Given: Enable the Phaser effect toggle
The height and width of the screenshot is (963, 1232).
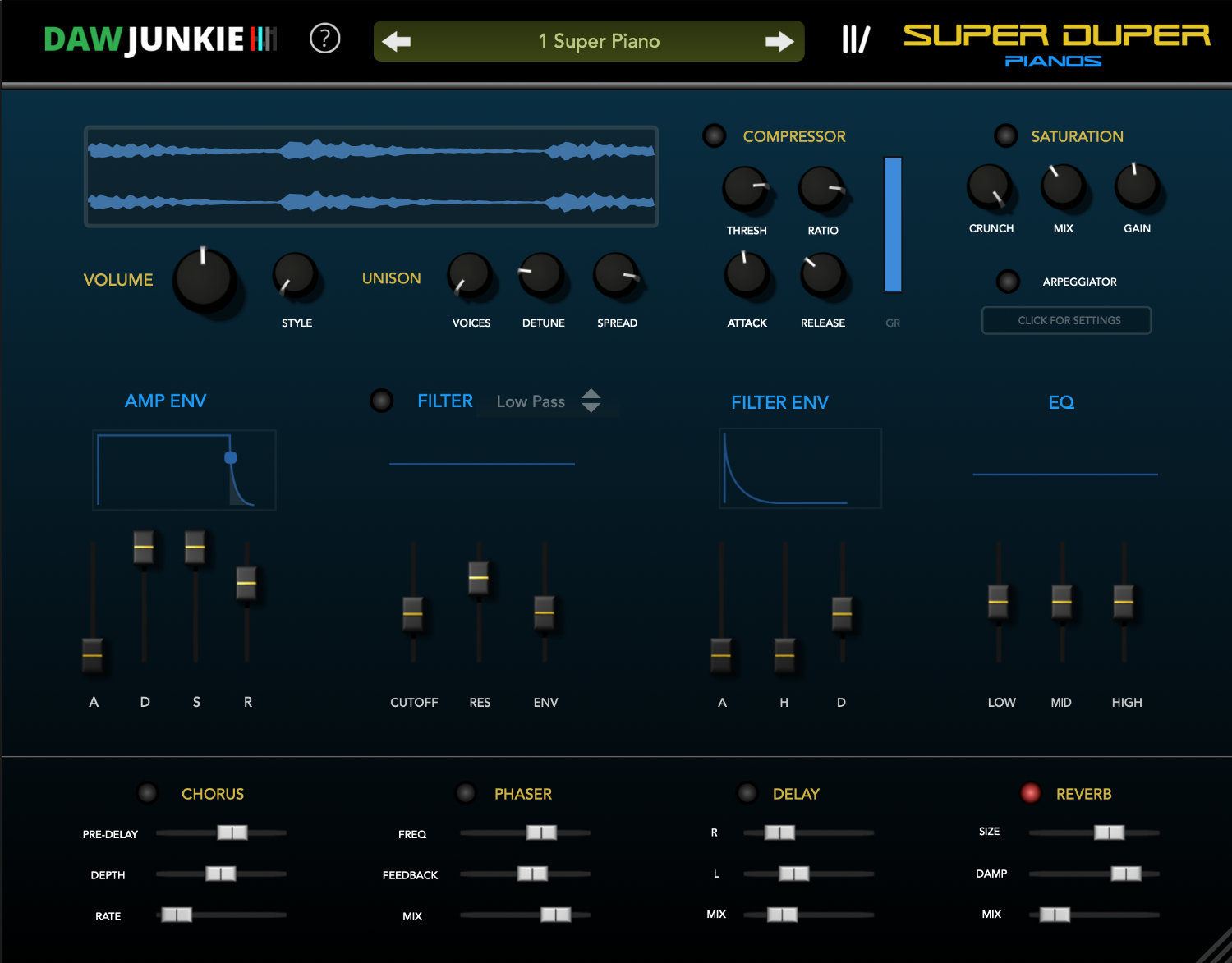Looking at the screenshot, I should pos(466,792).
